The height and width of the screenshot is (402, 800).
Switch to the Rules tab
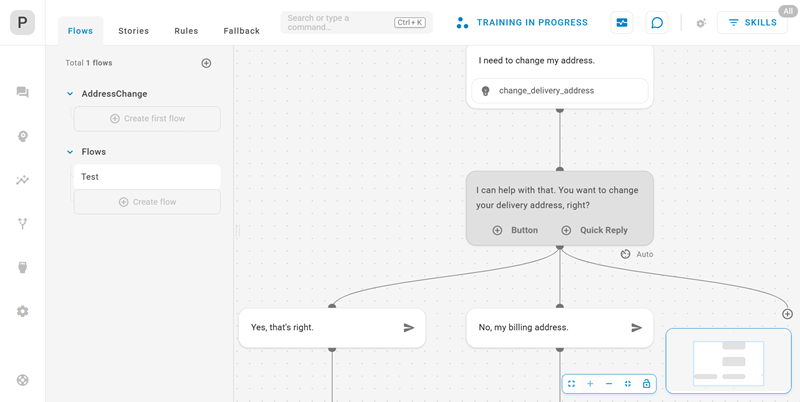186,31
